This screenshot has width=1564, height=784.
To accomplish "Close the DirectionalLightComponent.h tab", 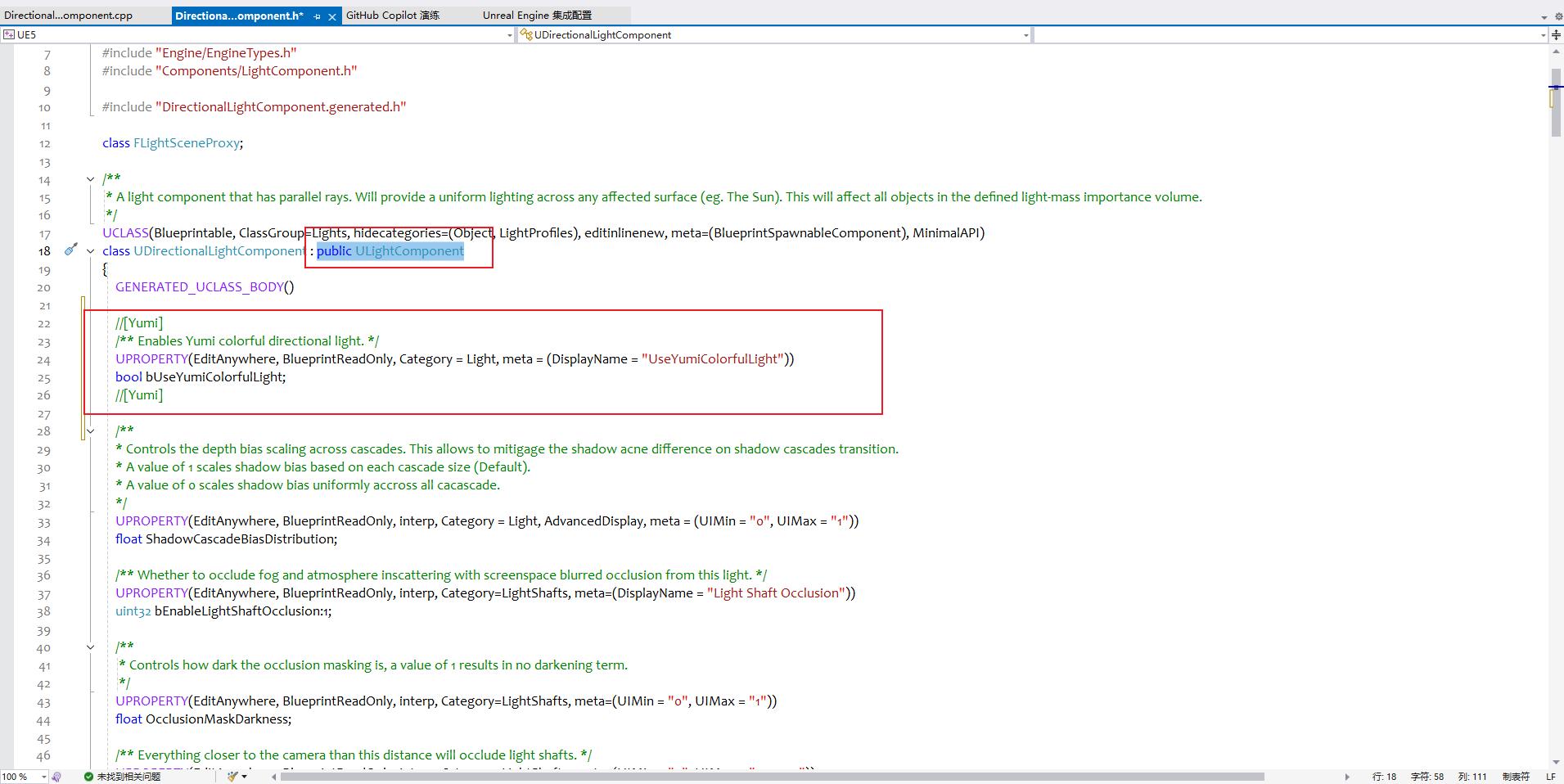I will point(332,16).
